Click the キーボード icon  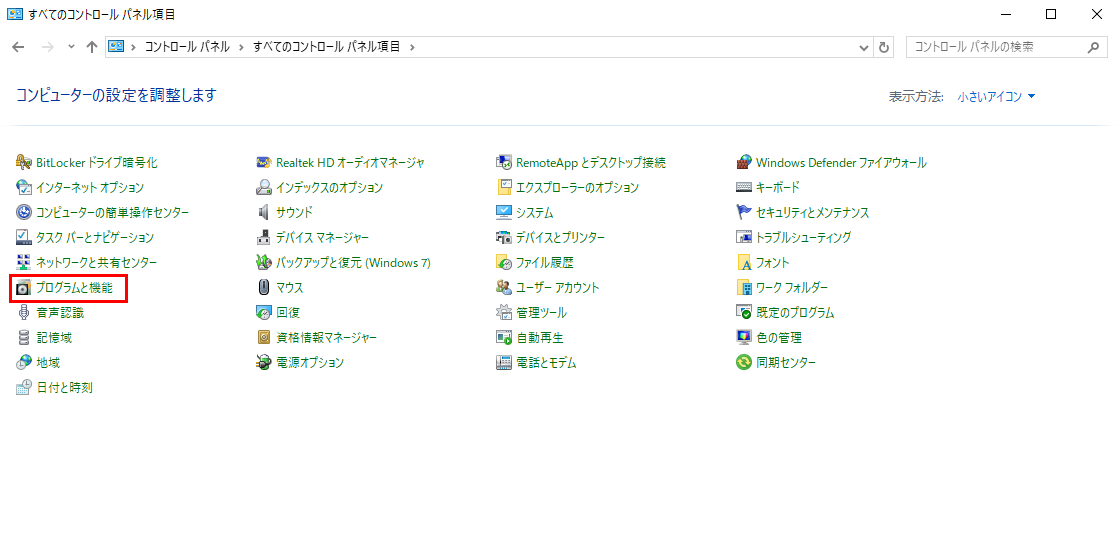coord(744,188)
